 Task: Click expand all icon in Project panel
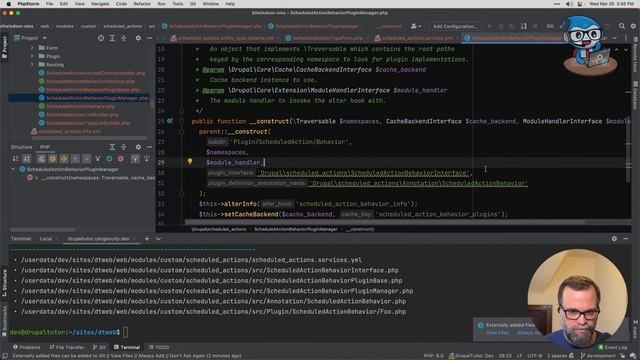(112, 38)
